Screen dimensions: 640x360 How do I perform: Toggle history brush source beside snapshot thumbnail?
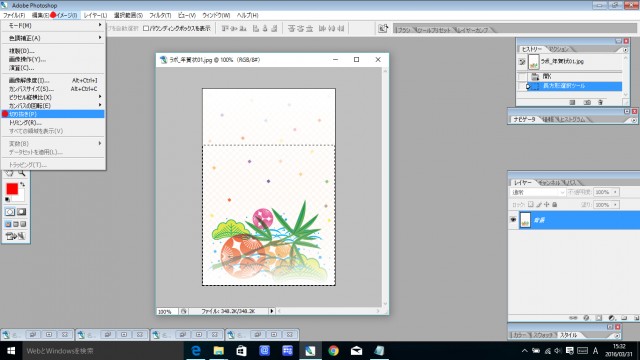tap(522, 62)
